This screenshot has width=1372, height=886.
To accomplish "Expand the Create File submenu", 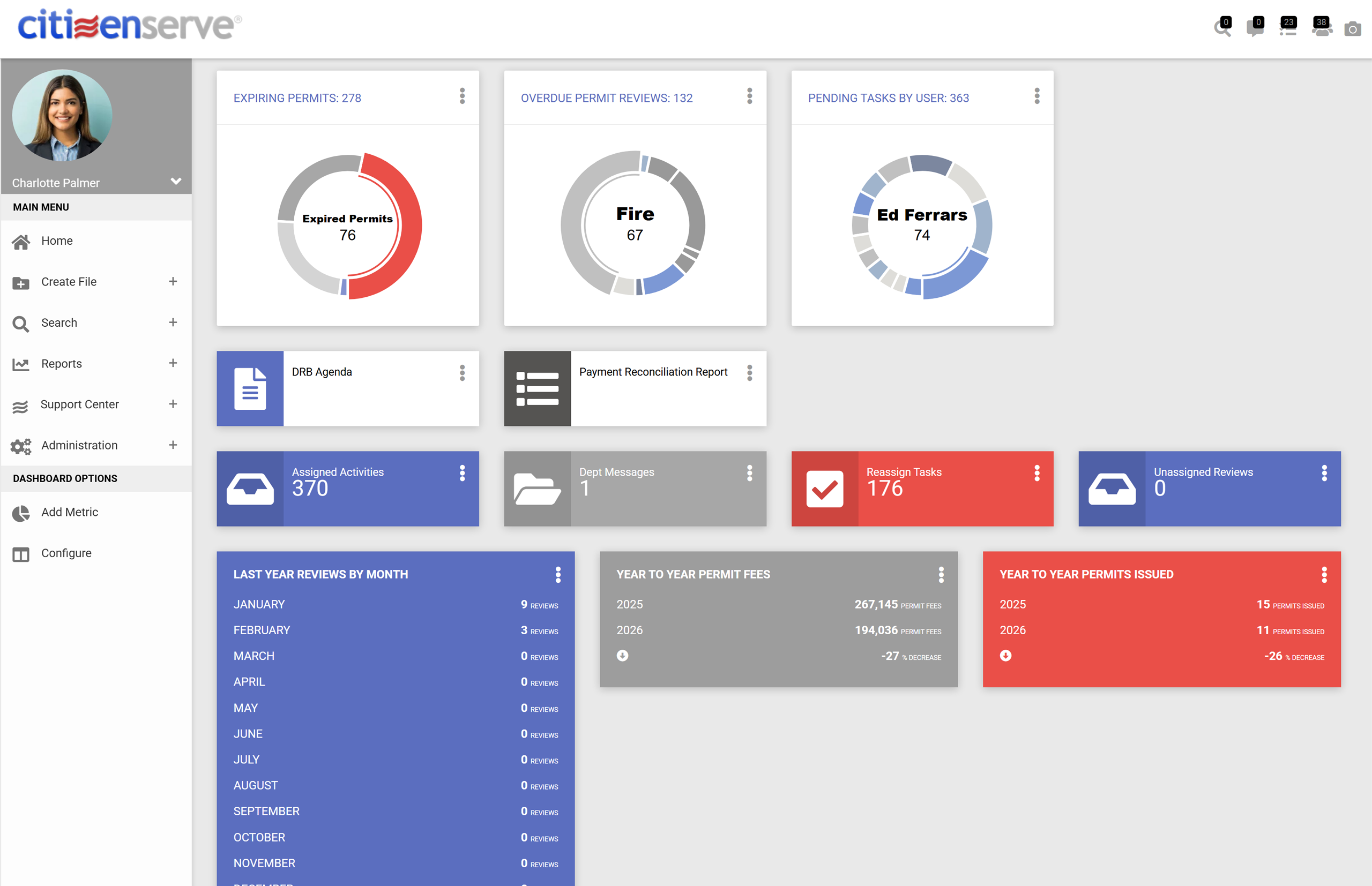I will click(173, 281).
